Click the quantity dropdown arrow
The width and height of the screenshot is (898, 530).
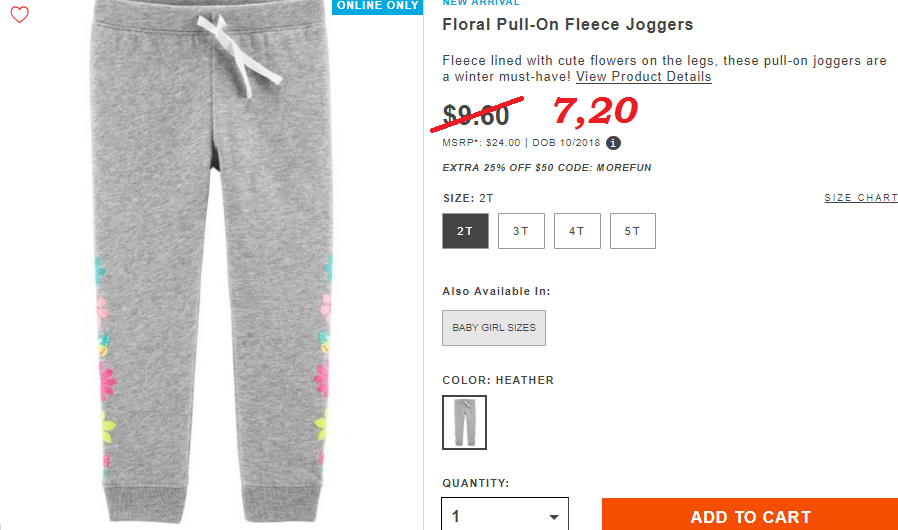[554, 517]
